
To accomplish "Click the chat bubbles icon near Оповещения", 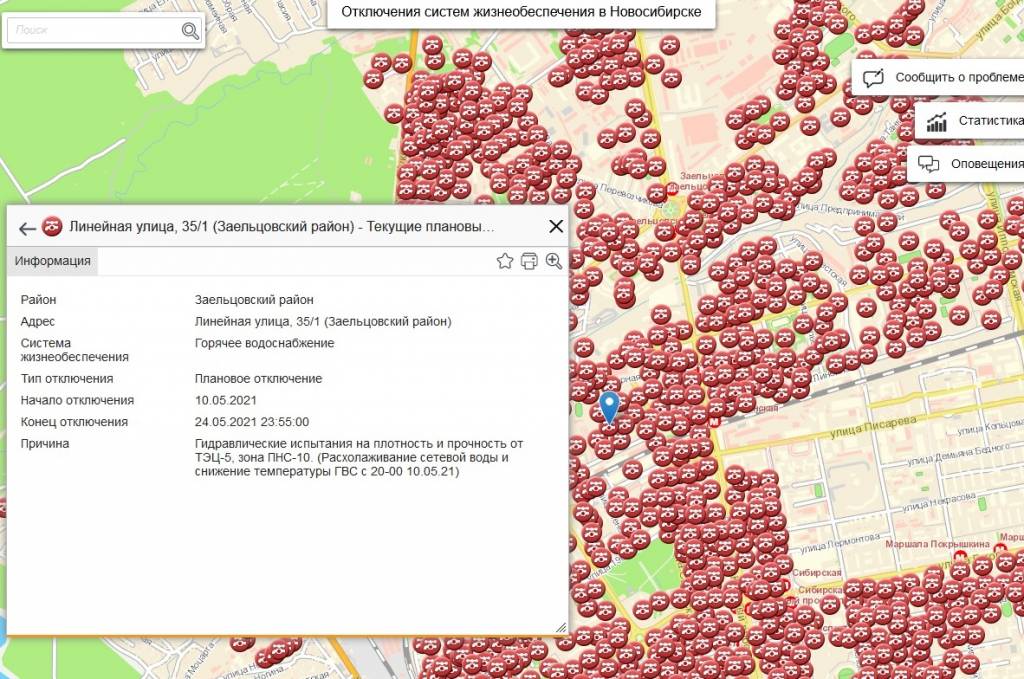I will tap(928, 164).
